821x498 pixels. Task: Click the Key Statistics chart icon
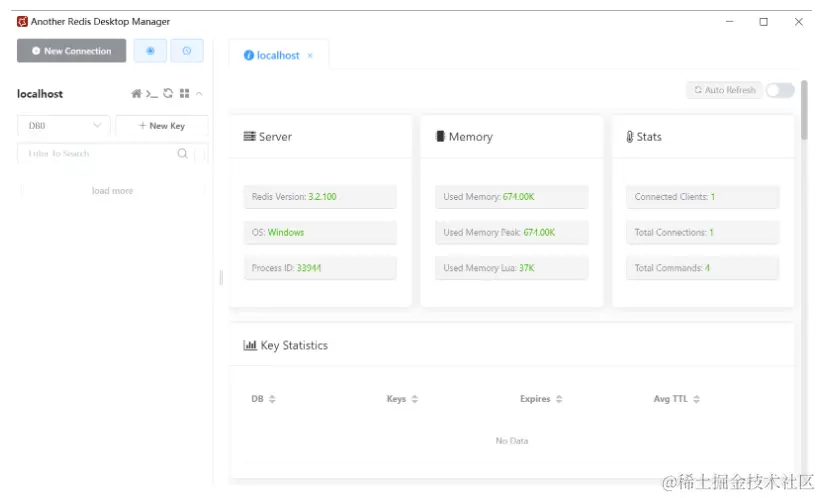point(250,345)
